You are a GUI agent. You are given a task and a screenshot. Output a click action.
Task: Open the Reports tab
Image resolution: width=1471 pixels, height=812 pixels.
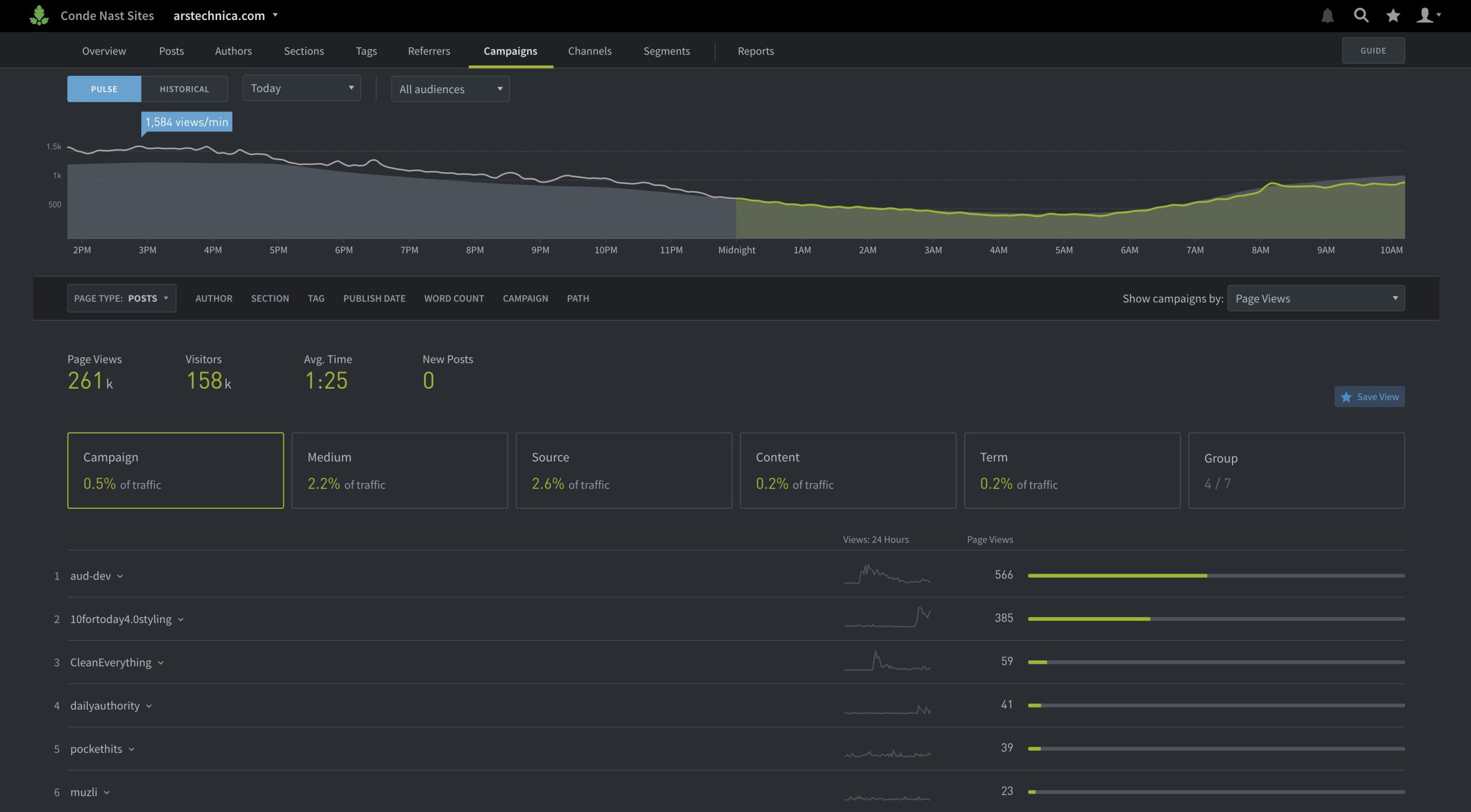tap(756, 51)
